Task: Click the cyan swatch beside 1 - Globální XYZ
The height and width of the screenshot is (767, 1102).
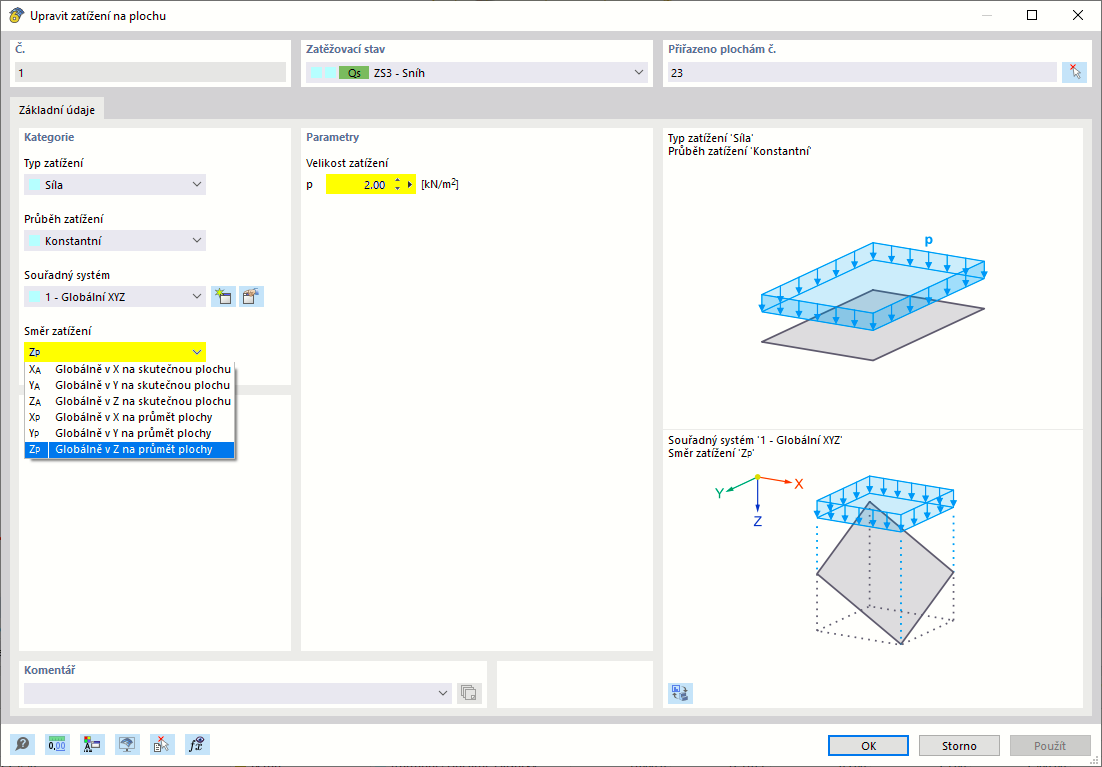Action: point(34,297)
